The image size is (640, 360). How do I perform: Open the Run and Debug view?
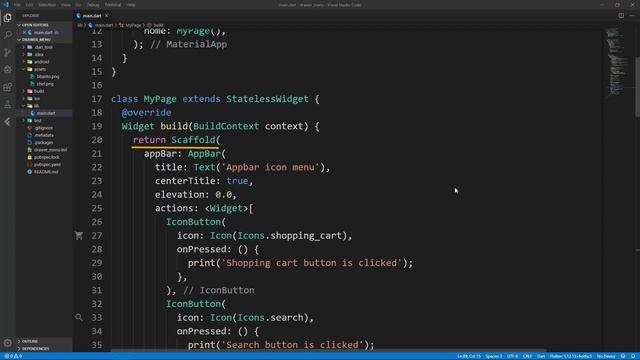pos(7,69)
